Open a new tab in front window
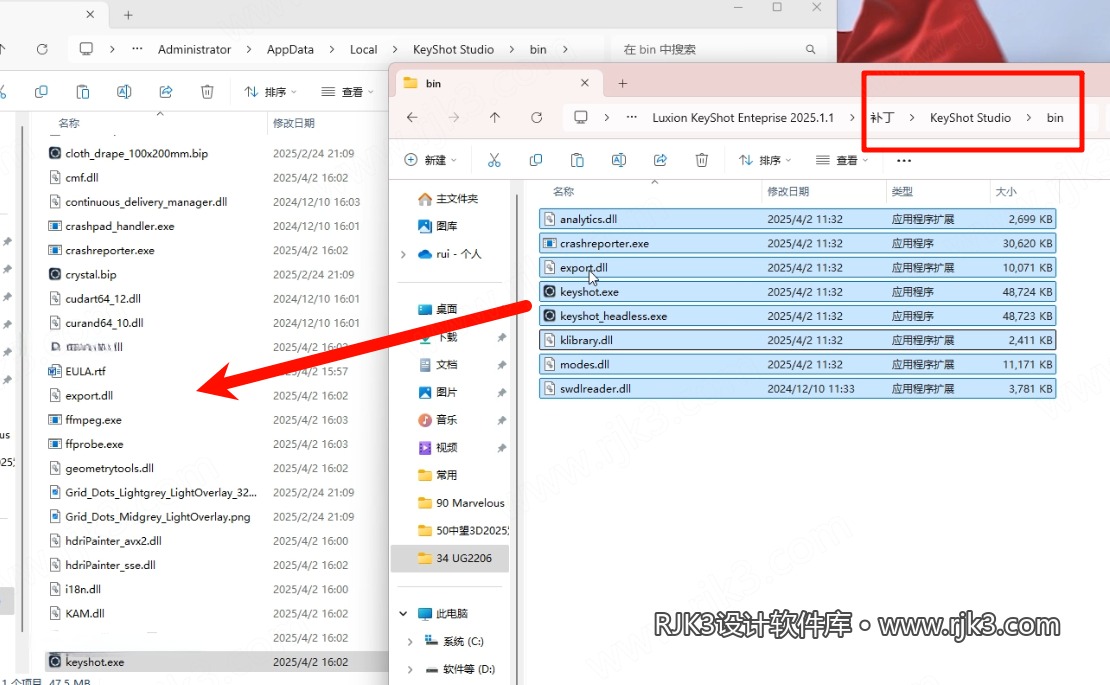 (622, 84)
